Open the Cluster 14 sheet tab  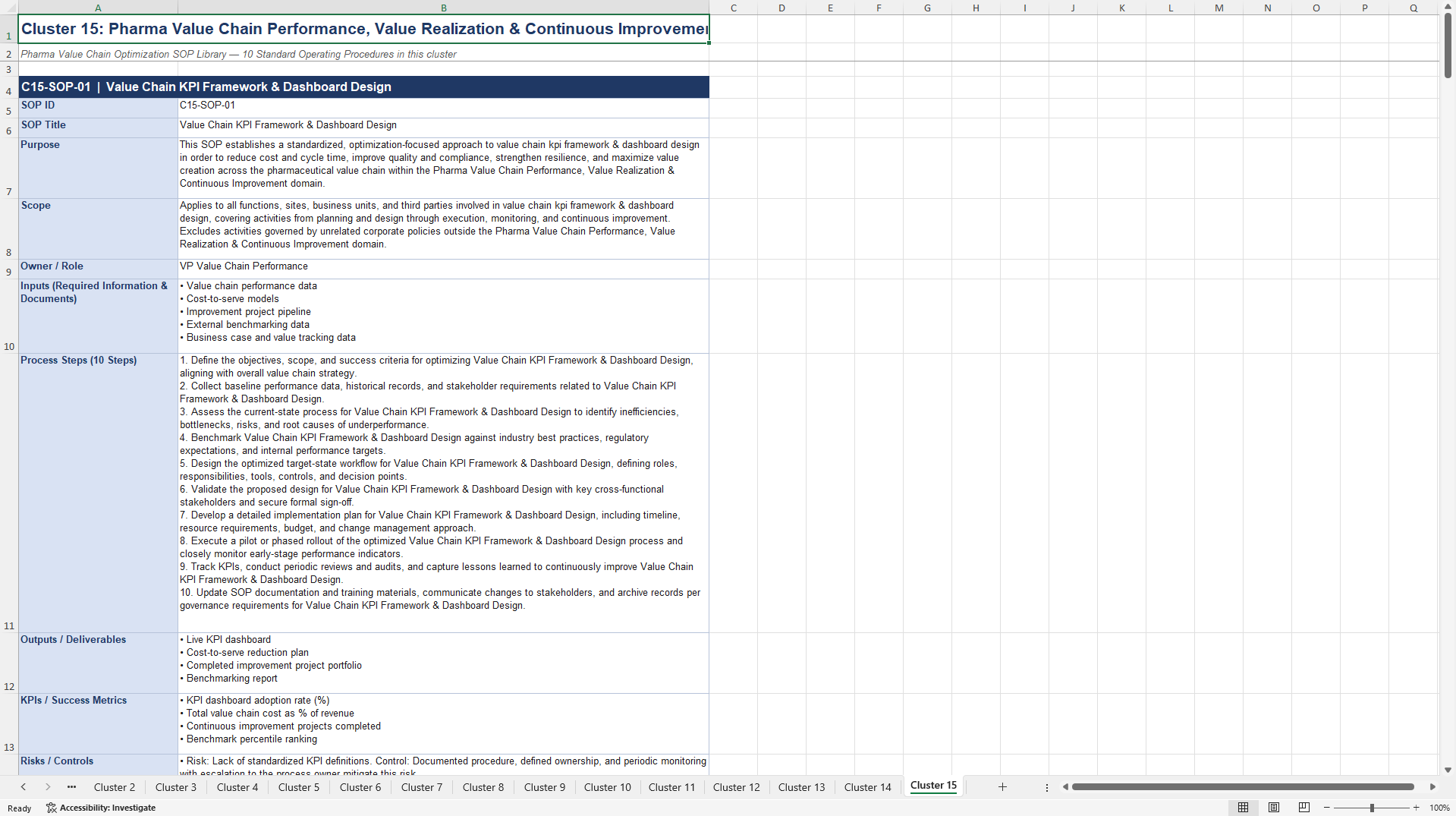(868, 787)
